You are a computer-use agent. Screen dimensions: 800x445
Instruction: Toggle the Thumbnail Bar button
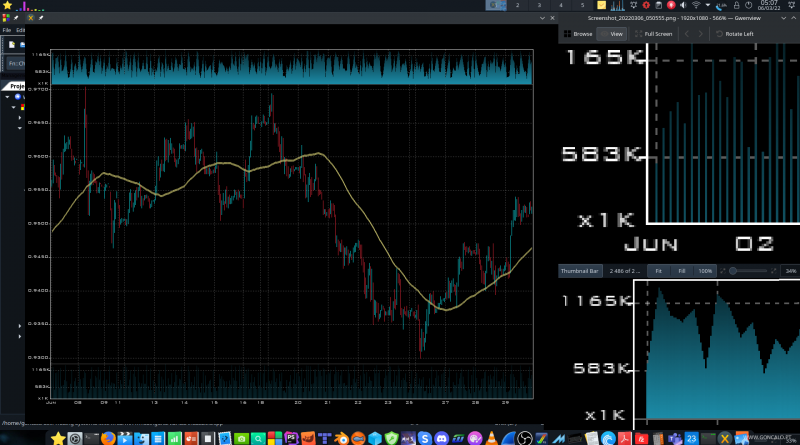[579, 271]
